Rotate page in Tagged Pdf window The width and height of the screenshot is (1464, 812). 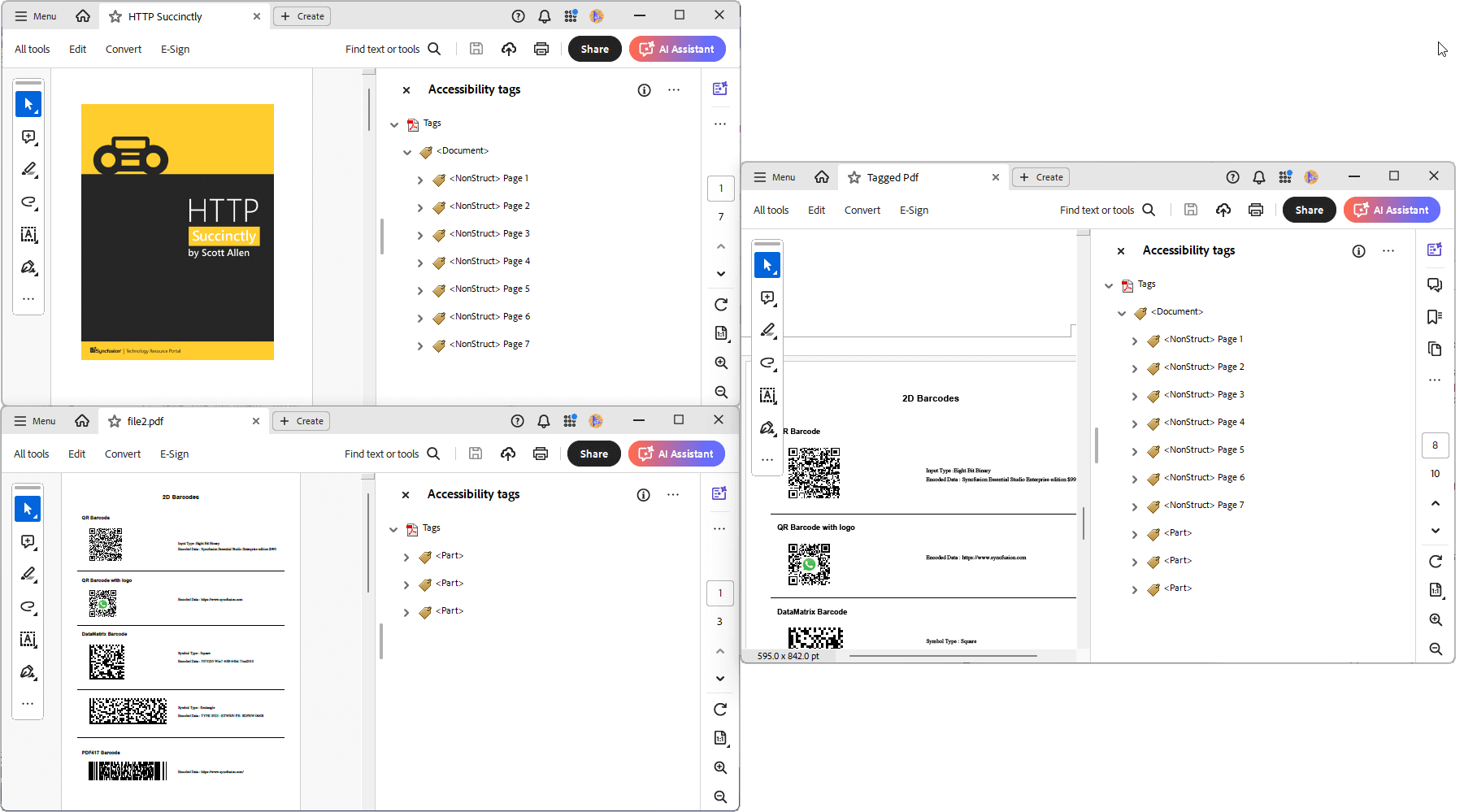(1436, 562)
